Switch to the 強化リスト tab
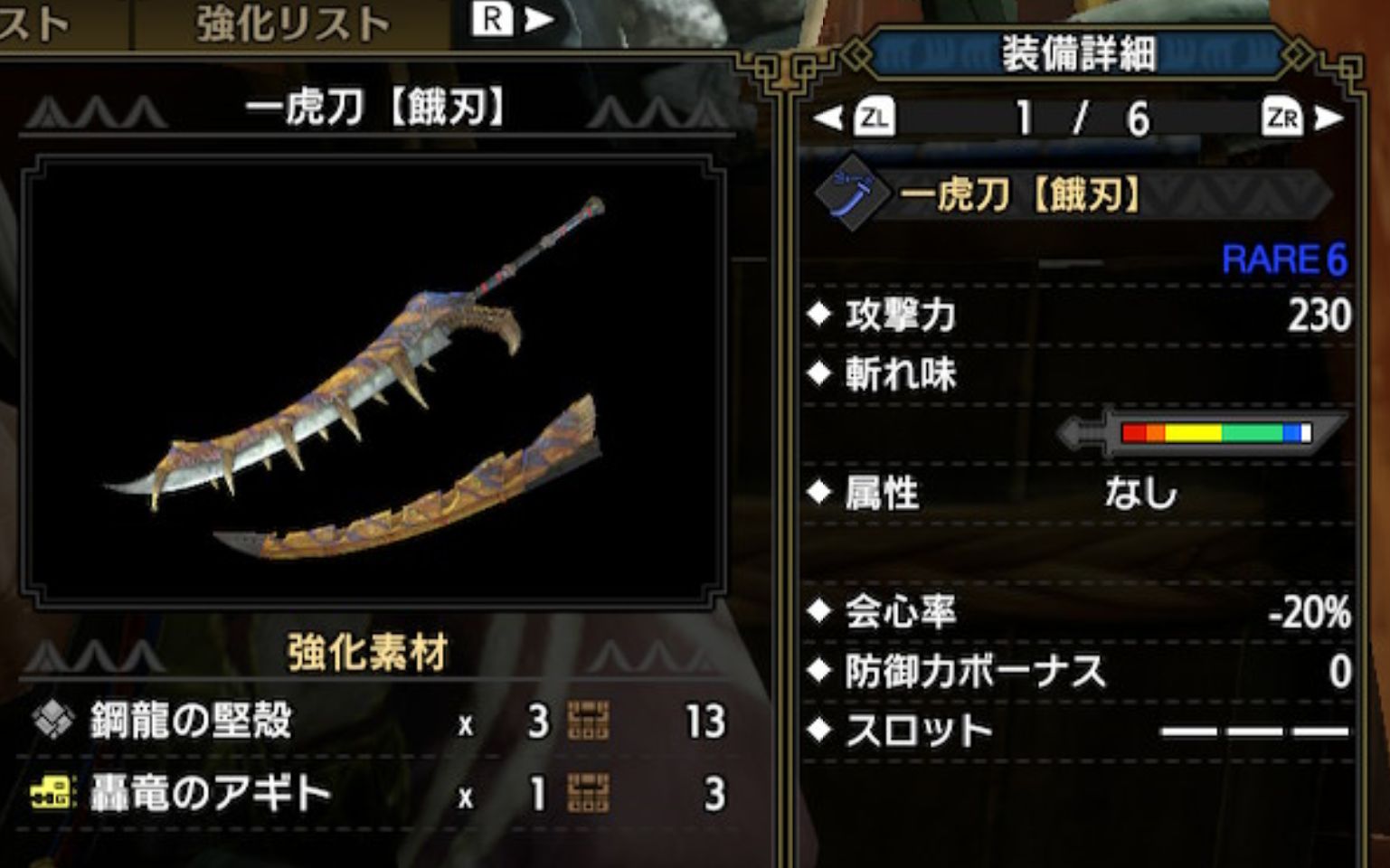1390x868 pixels. tap(293, 24)
